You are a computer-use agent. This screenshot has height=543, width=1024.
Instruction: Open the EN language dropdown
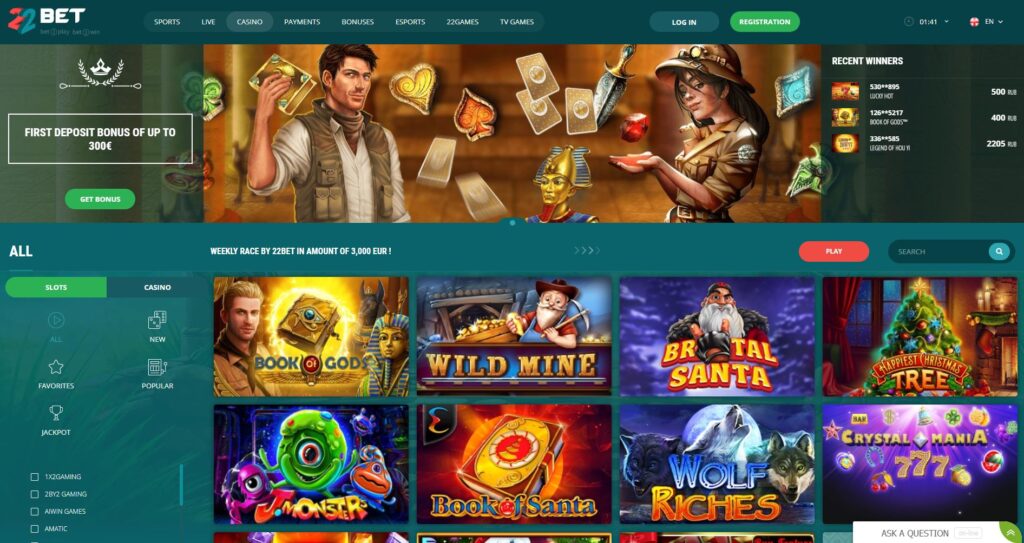[x=986, y=22]
